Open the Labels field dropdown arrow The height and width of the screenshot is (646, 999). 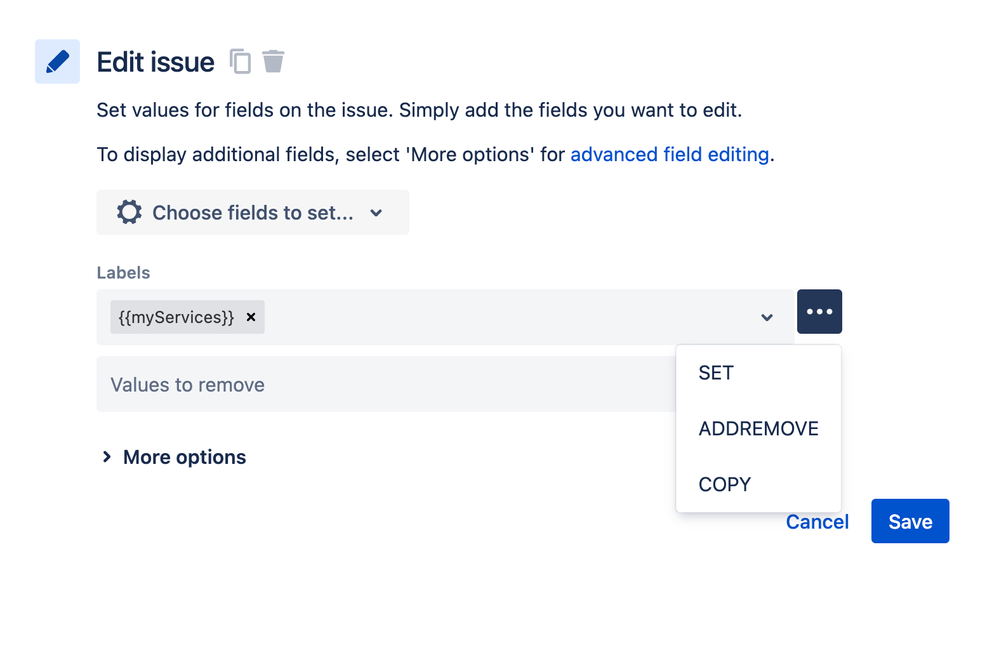click(767, 317)
